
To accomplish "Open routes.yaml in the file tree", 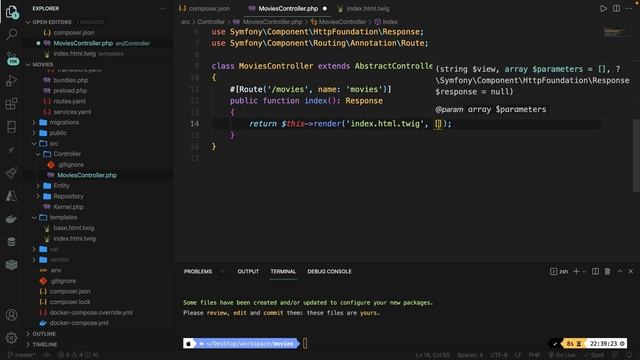I will pyautogui.click(x=69, y=101).
